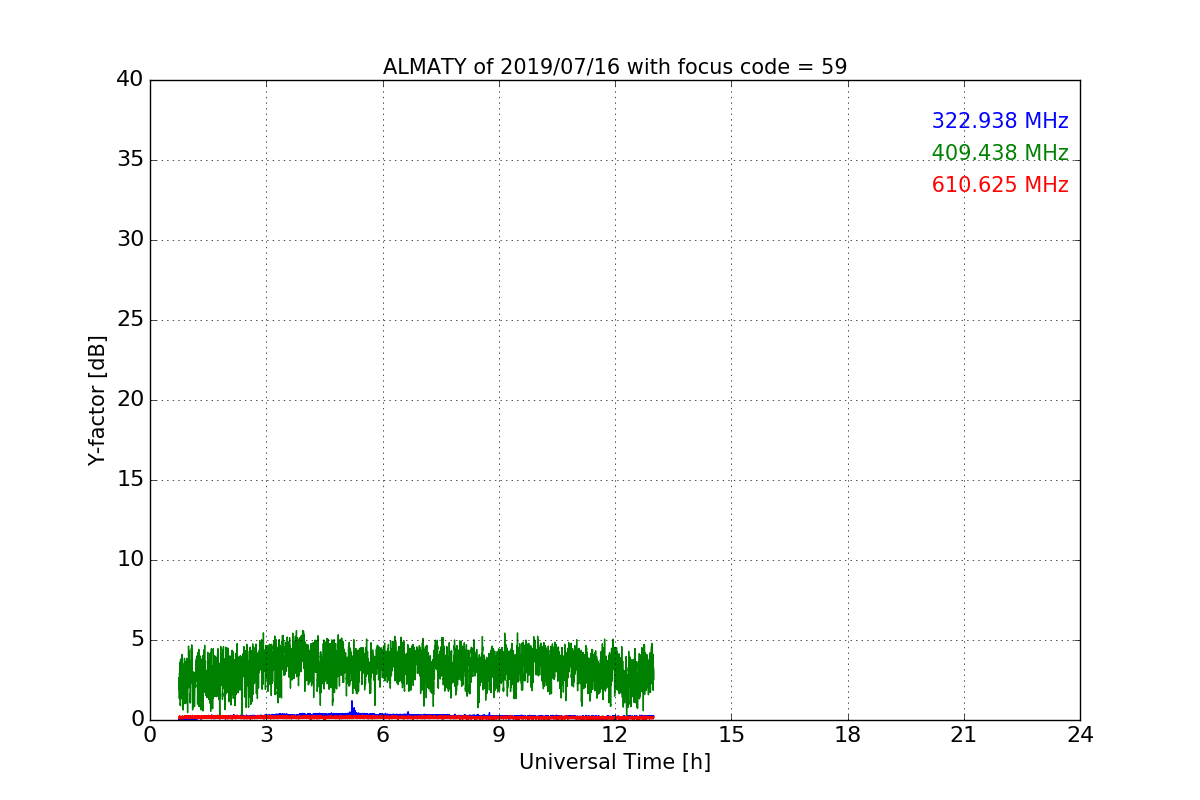Click y-axis tick label 15
Image resolution: width=1200 pixels, height=800 pixels.
[x=130, y=480]
